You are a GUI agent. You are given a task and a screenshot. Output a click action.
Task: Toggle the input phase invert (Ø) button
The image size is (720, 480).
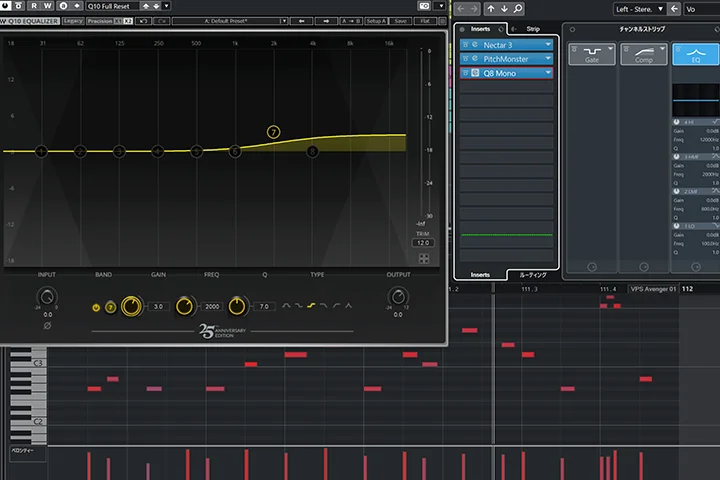47,326
